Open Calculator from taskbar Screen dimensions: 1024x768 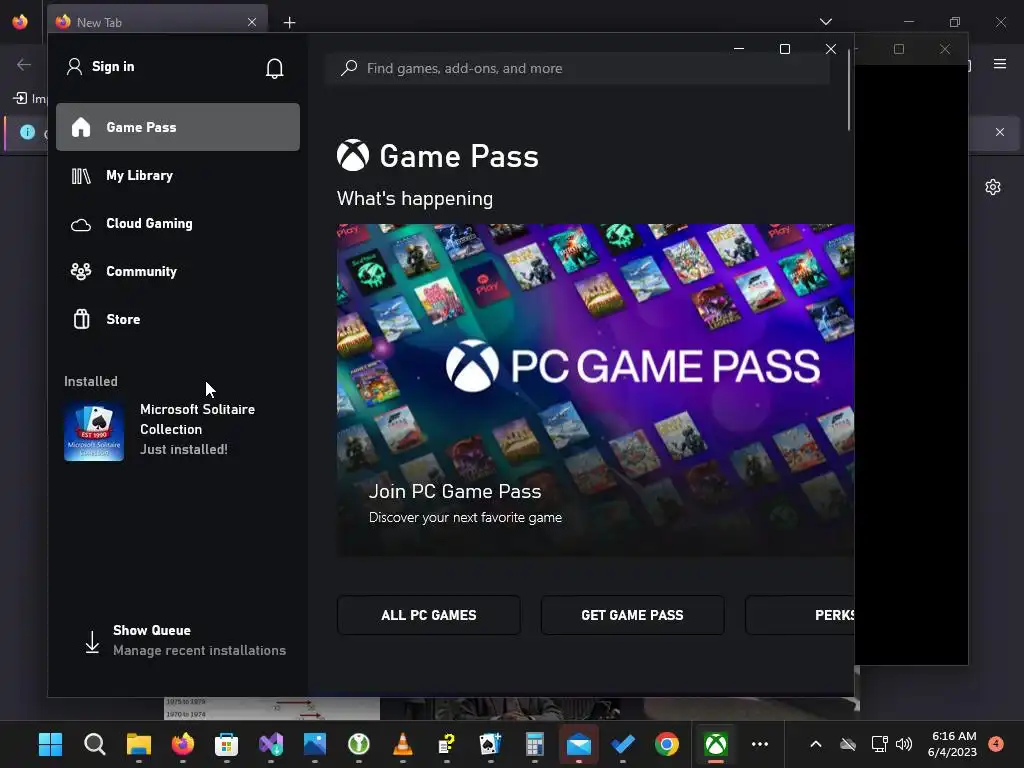[535, 744]
